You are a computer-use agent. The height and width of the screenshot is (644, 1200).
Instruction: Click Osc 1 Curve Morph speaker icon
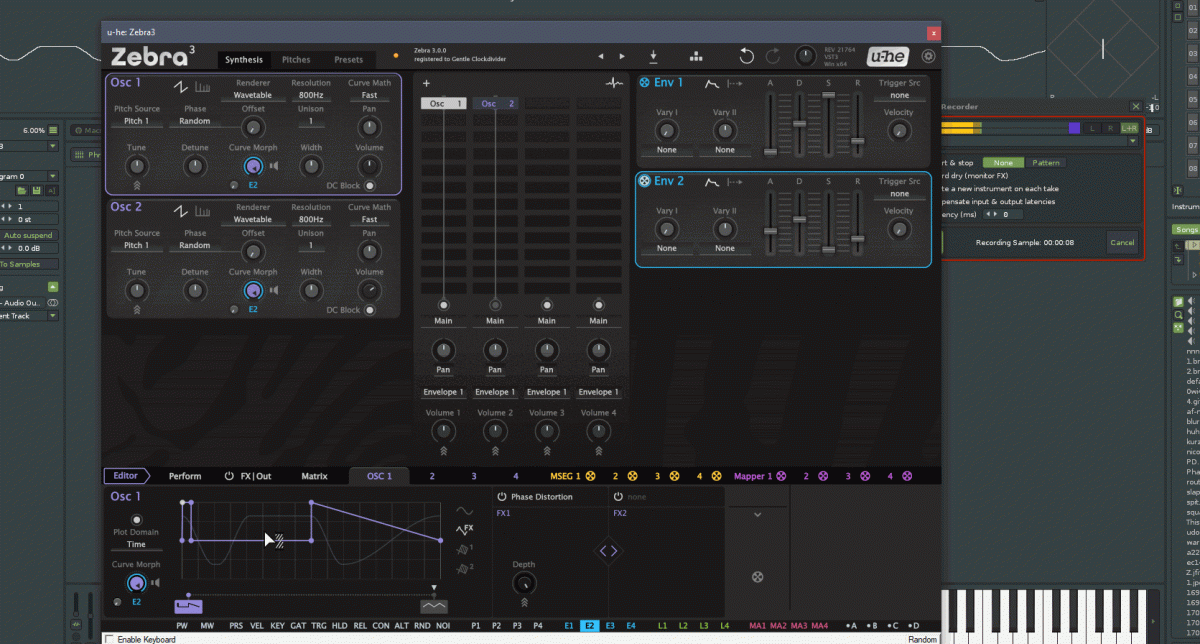(275, 166)
